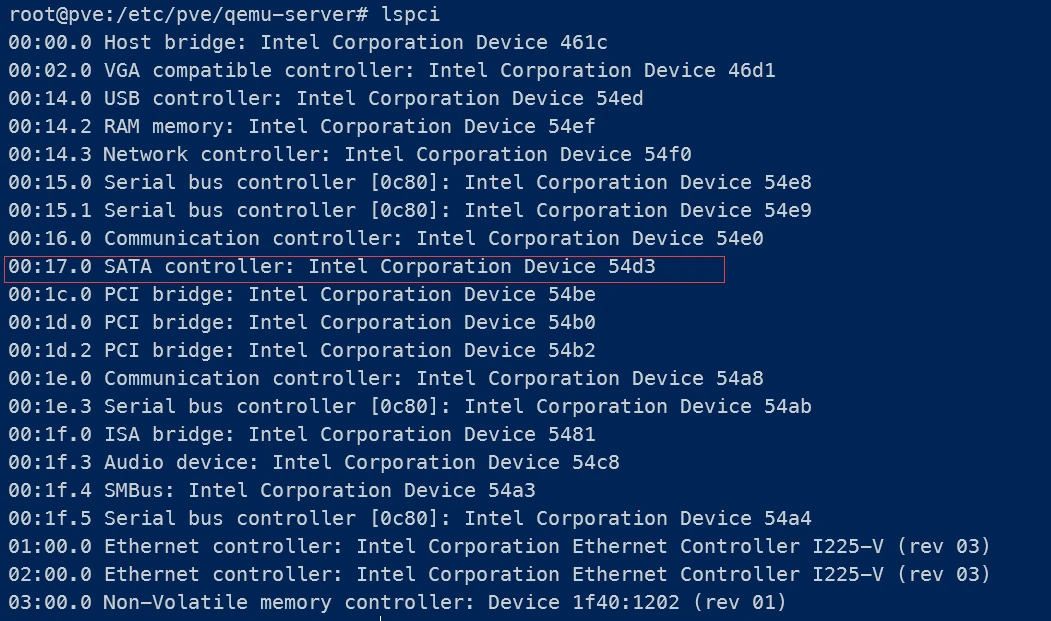Select the Non-Volatile memory controller line
This screenshot has height=621, width=1051.
(x=397, y=602)
